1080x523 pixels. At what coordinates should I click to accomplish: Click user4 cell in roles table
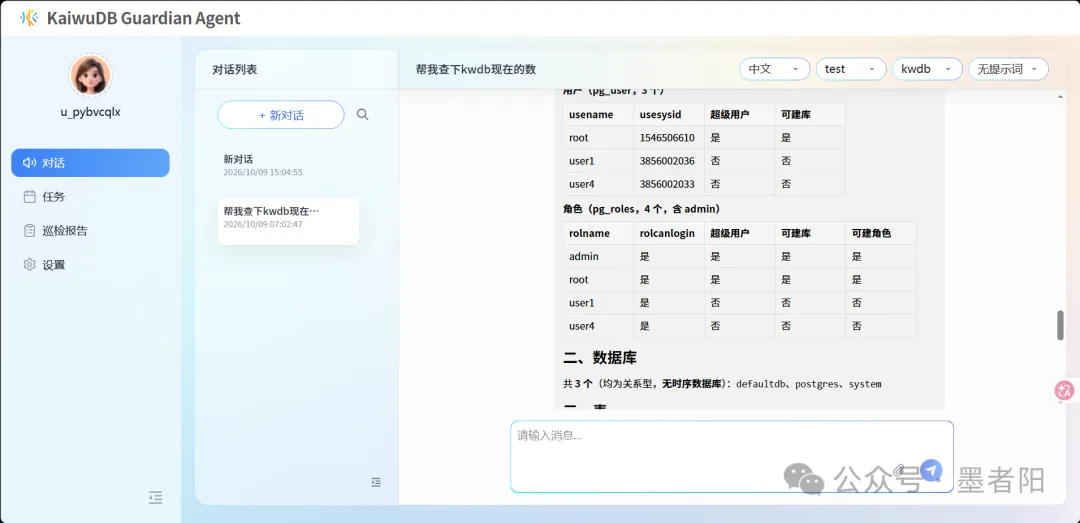click(599, 326)
